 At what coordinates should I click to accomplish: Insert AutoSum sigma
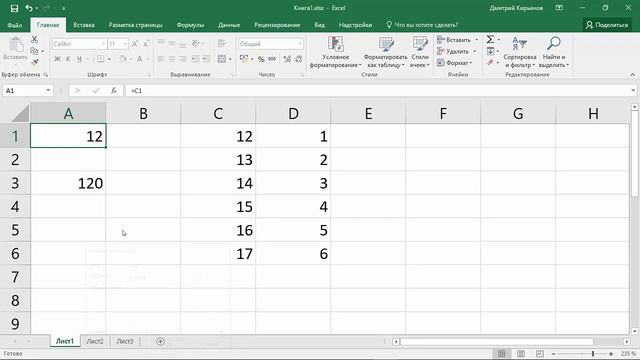[490, 40]
